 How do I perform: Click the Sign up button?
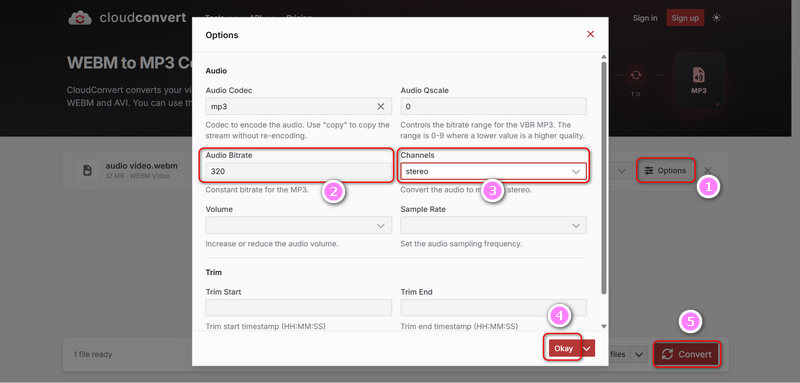click(x=685, y=18)
